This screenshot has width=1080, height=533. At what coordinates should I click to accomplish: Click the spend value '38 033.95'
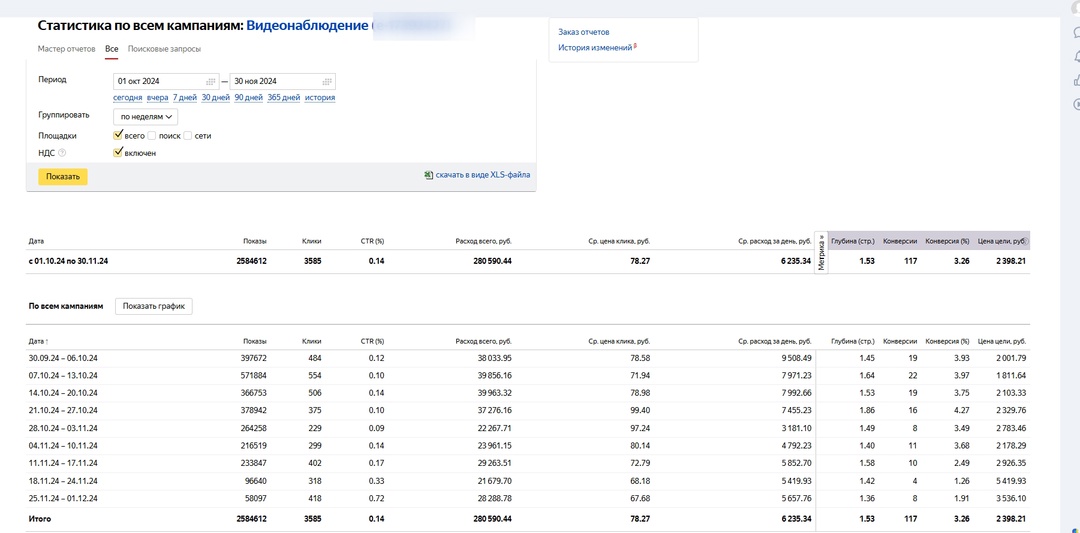click(x=494, y=359)
